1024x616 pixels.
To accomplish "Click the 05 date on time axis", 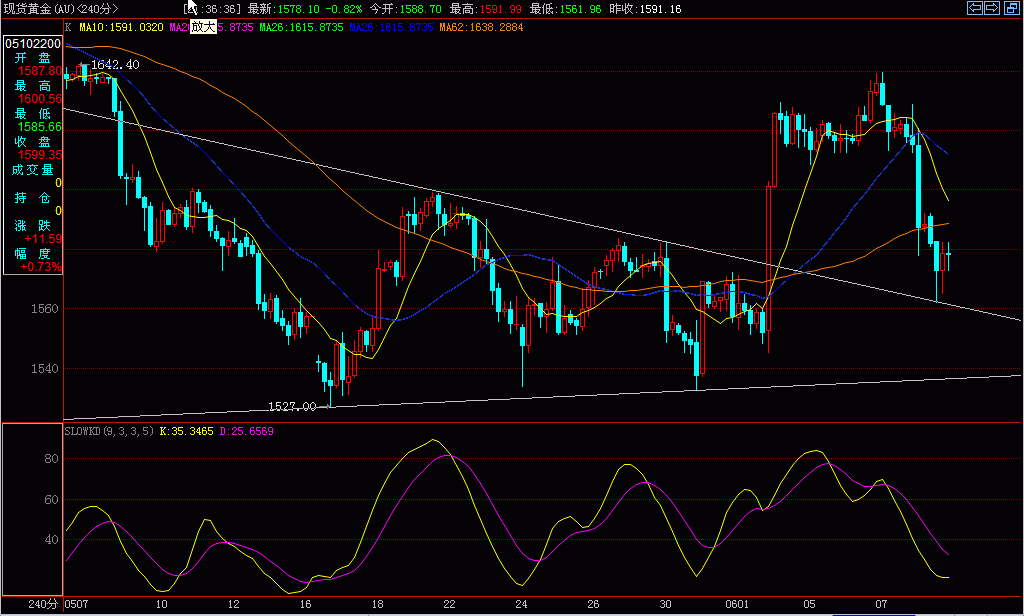I will (809, 604).
